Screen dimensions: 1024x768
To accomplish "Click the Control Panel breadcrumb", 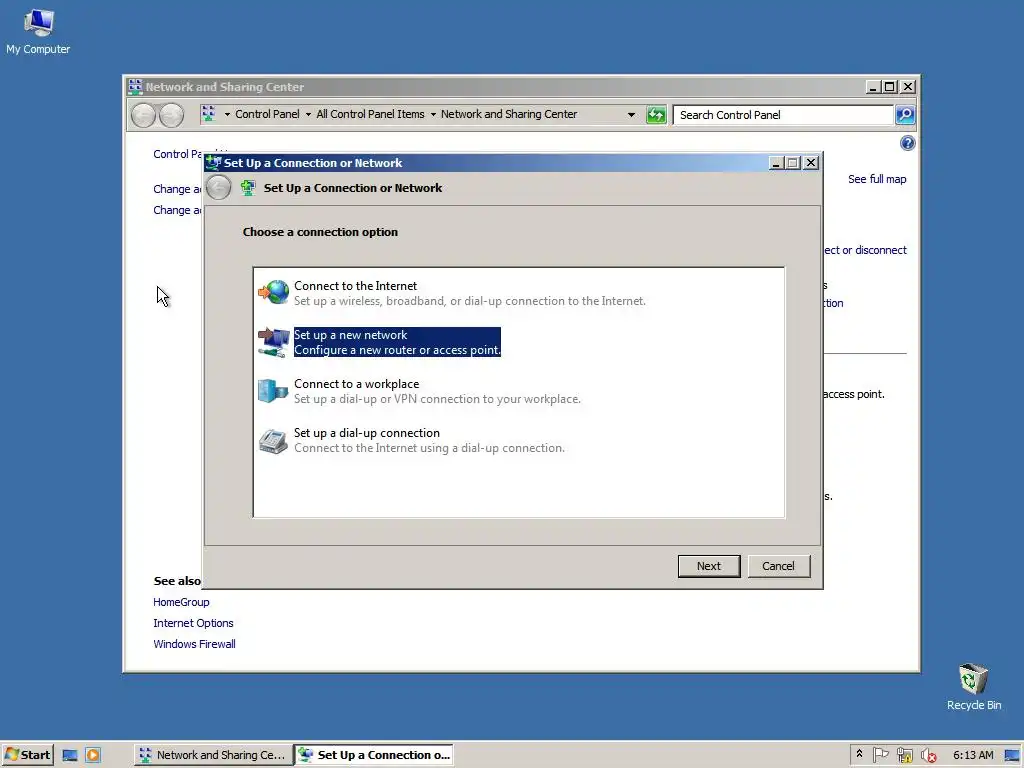I will [267, 114].
